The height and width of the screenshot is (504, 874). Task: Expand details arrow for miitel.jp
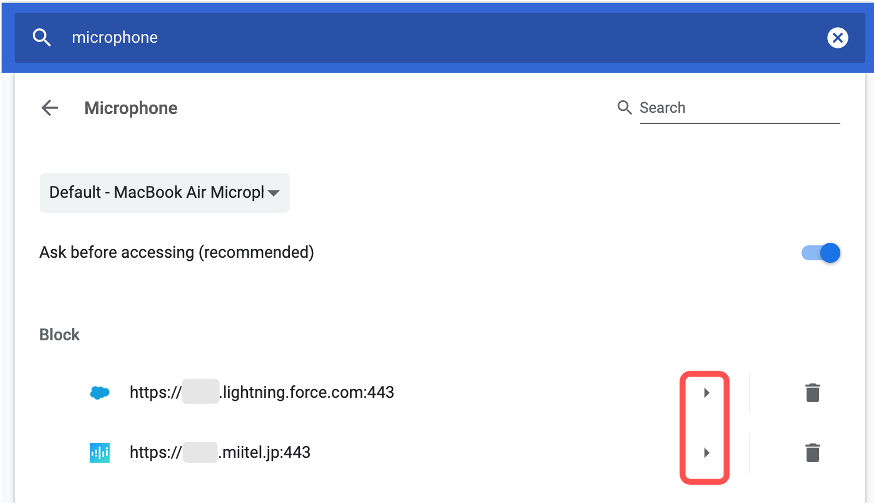tap(706, 453)
